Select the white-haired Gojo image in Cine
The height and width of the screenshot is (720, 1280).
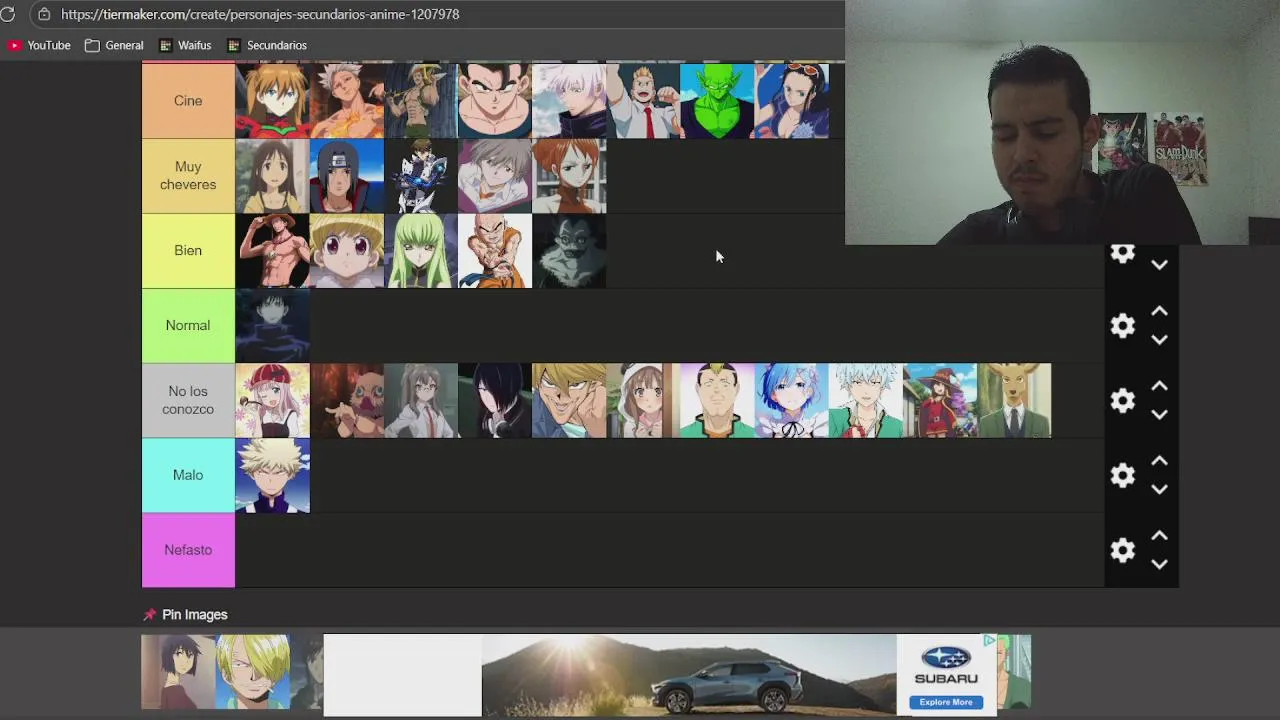[x=569, y=101]
